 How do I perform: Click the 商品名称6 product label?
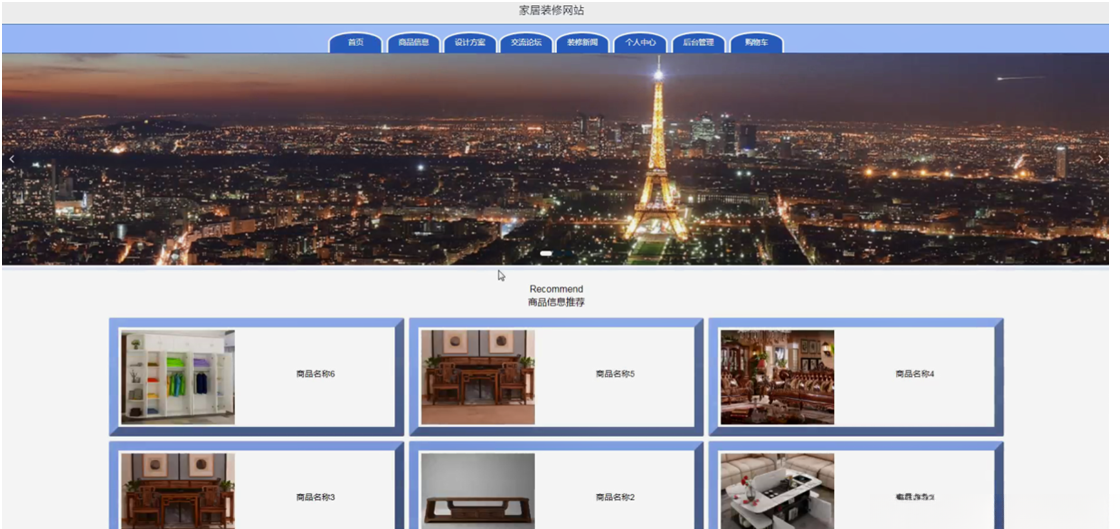point(316,374)
